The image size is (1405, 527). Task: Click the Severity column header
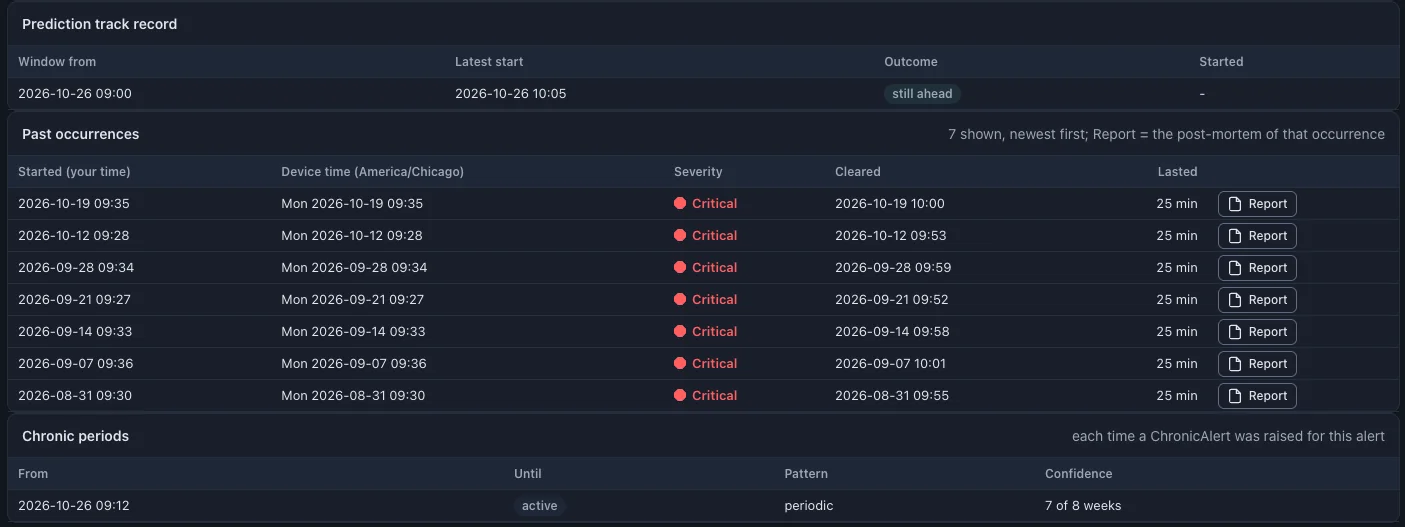(698, 172)
